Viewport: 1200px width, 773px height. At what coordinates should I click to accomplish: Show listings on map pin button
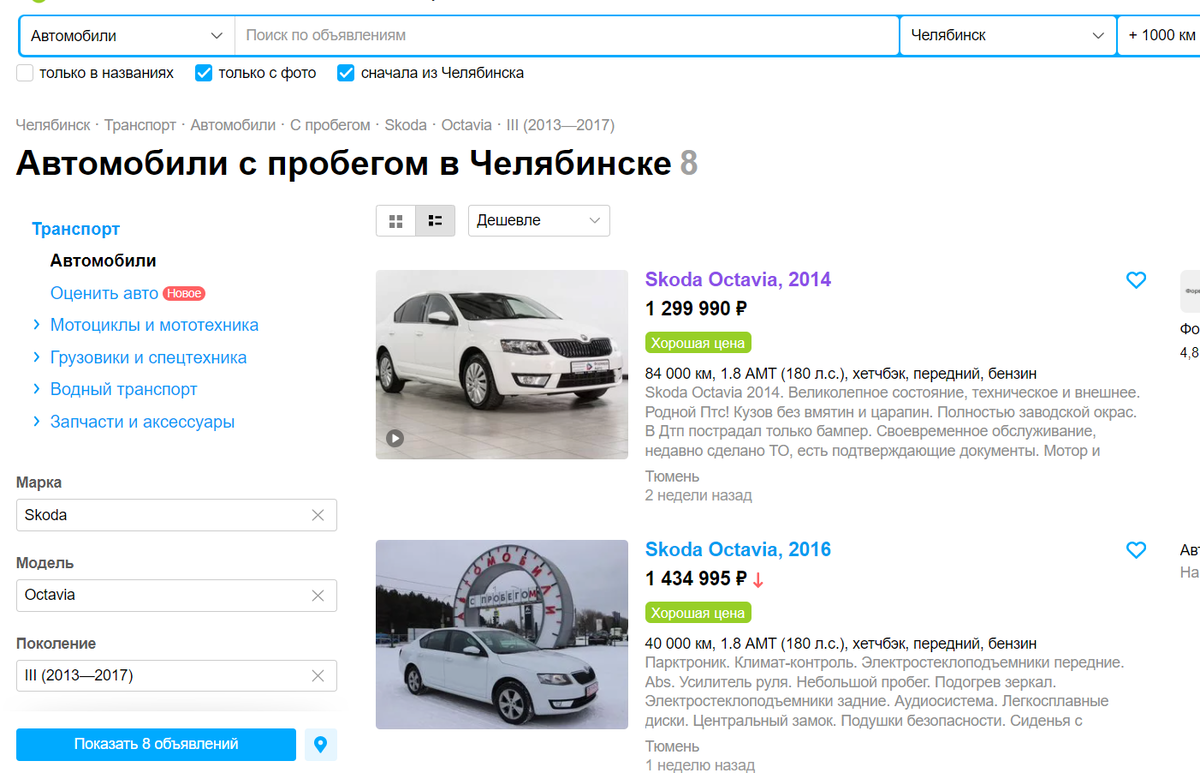pos(321,745)
